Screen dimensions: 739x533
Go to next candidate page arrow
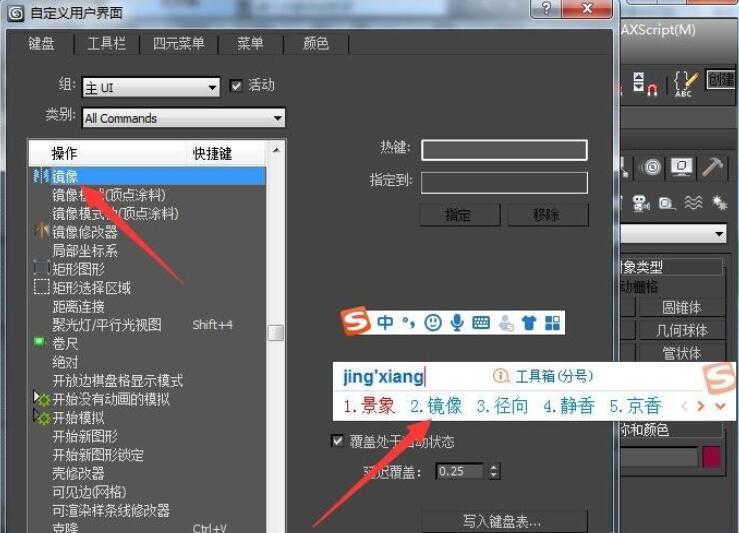(701, 406)
